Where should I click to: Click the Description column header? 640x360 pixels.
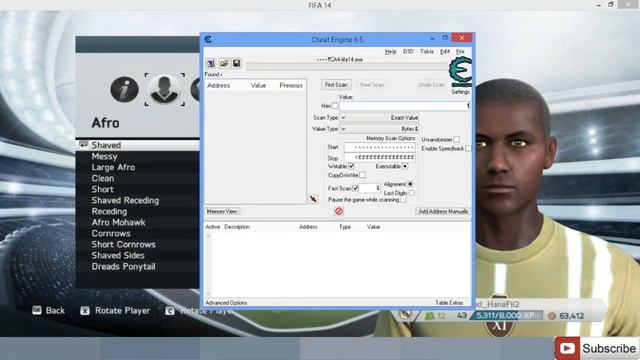pos(237,227)
